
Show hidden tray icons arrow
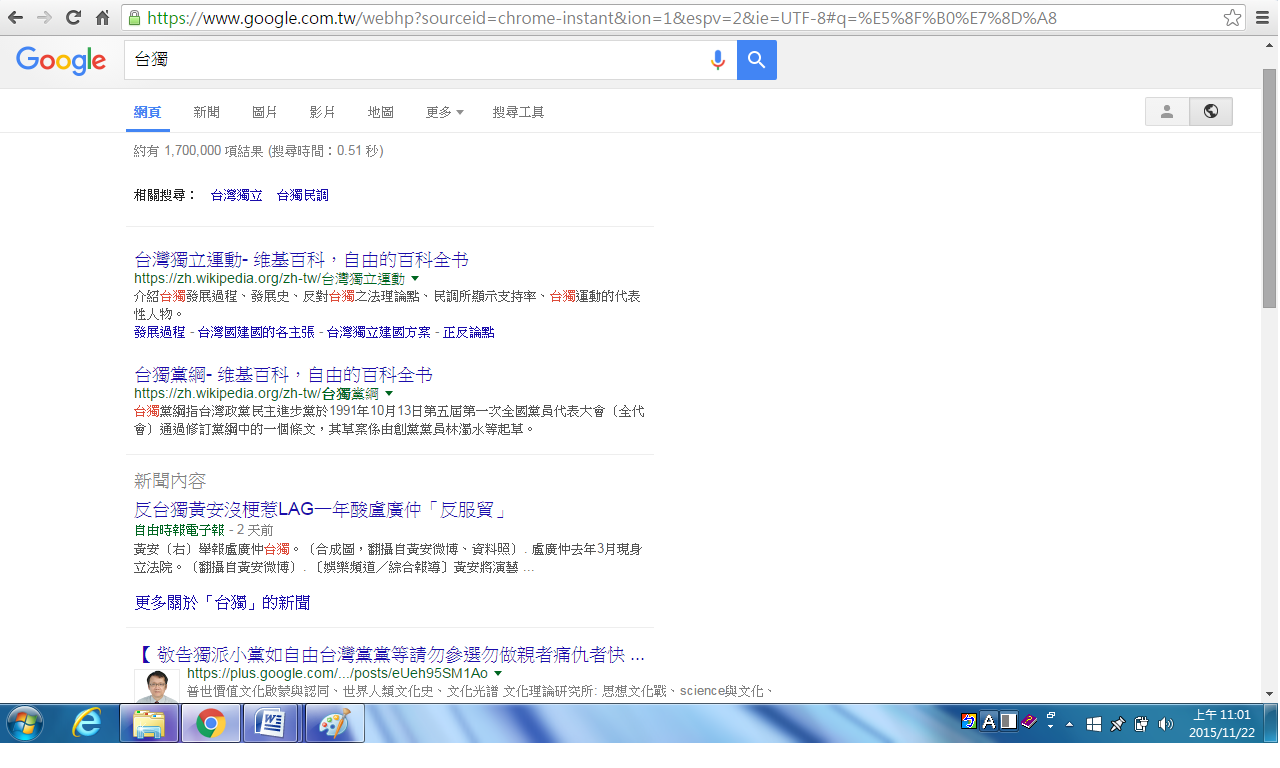coord(1069,723)
